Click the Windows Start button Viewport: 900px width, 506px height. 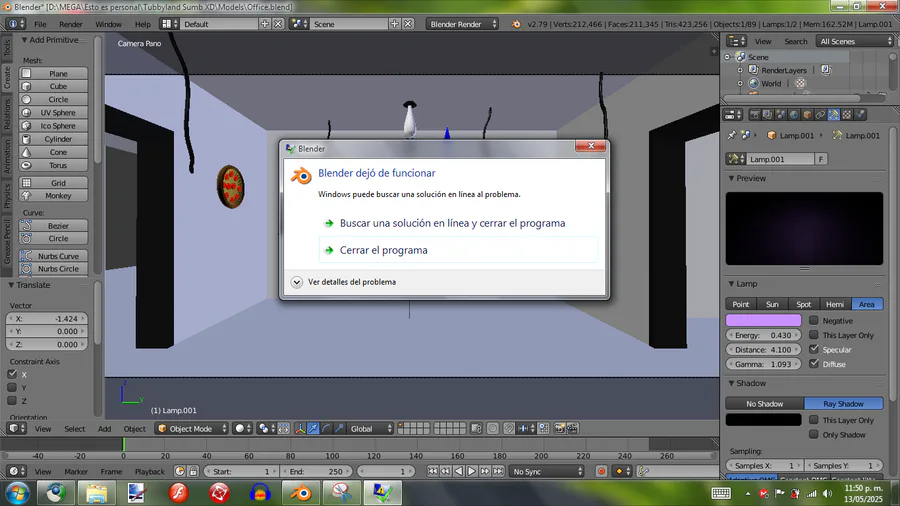(x=17, y=493)
